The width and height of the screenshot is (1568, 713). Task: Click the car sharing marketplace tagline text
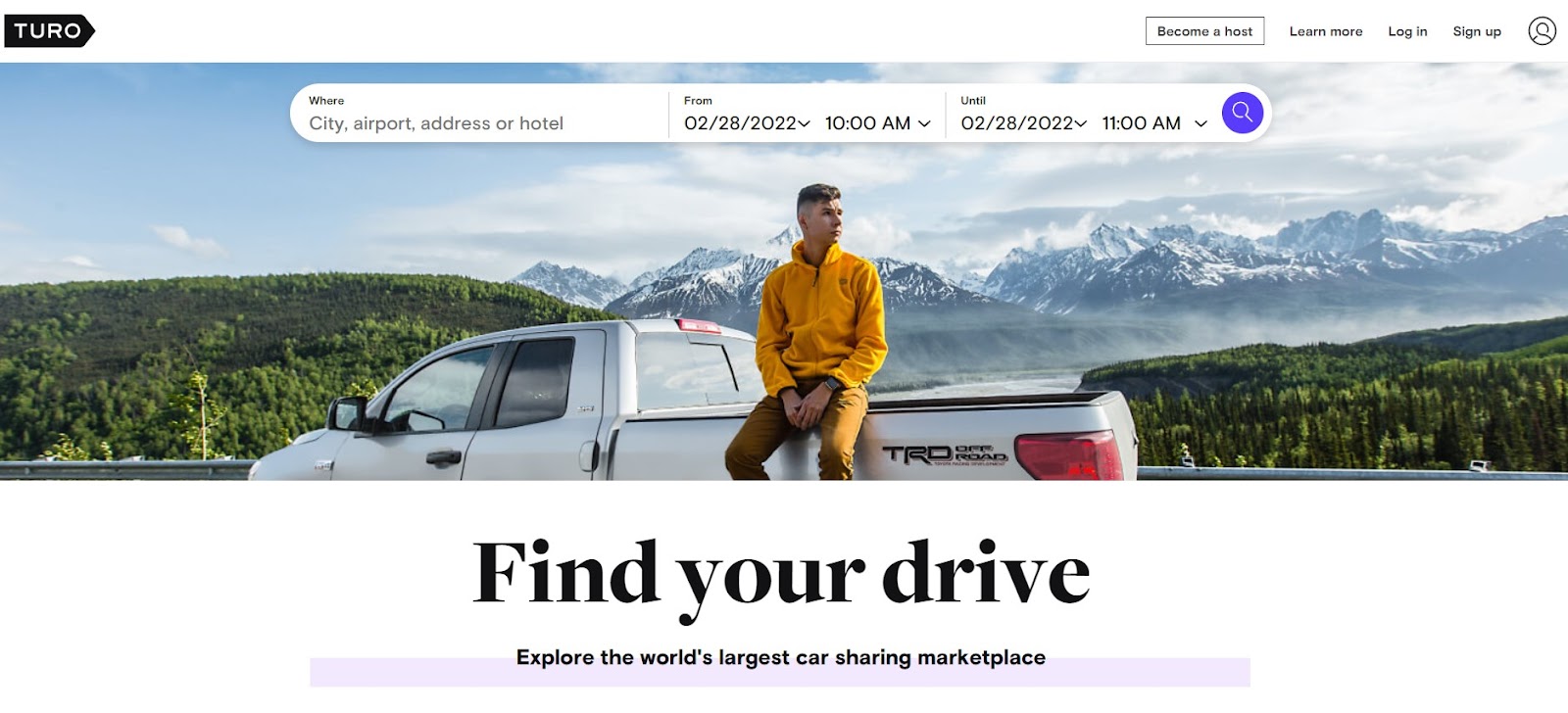click(x=780, y=657)
